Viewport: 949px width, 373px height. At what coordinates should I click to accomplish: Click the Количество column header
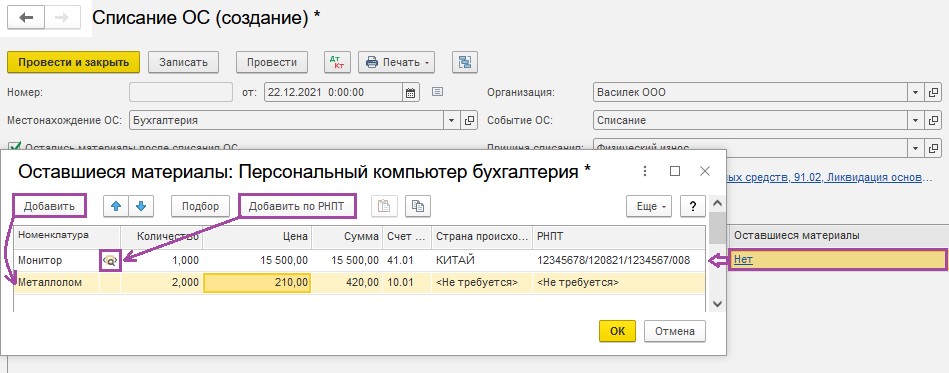click(162, 237)
